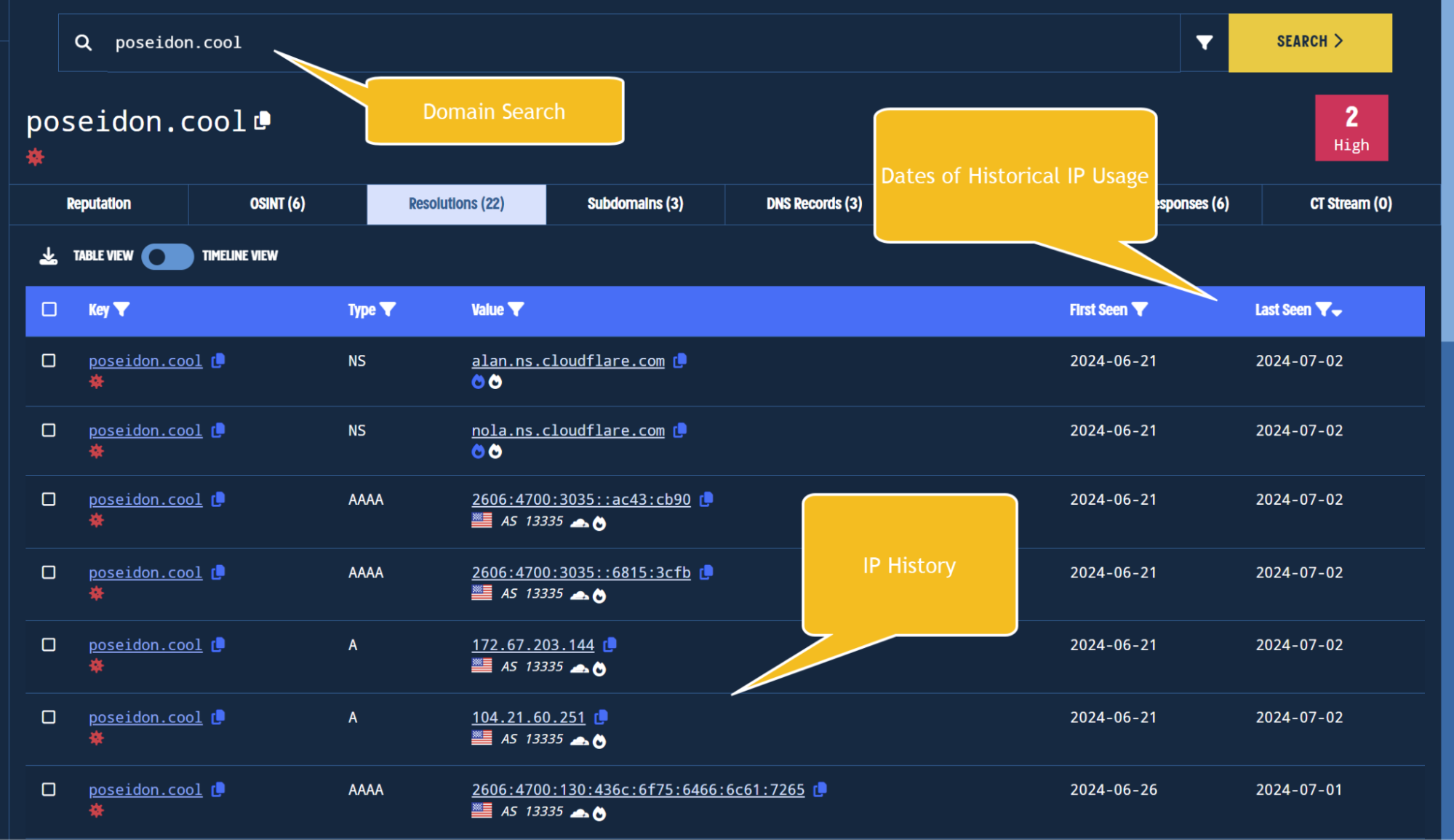Click US flag icon under 172.67.203.144
This screenshot has height=840, width=1454.
point(482,665)
